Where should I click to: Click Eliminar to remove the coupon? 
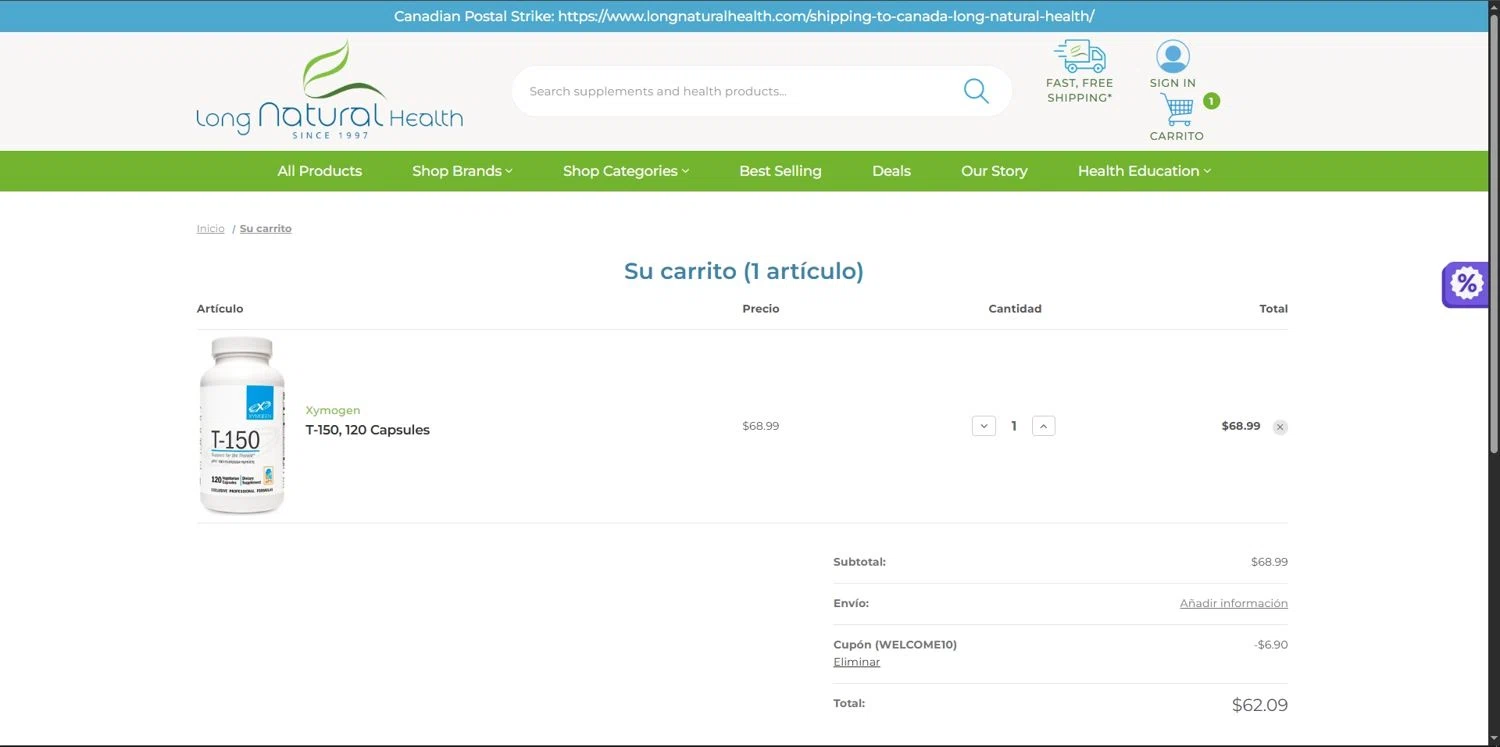pyautogui.click(x=857, y=662)
